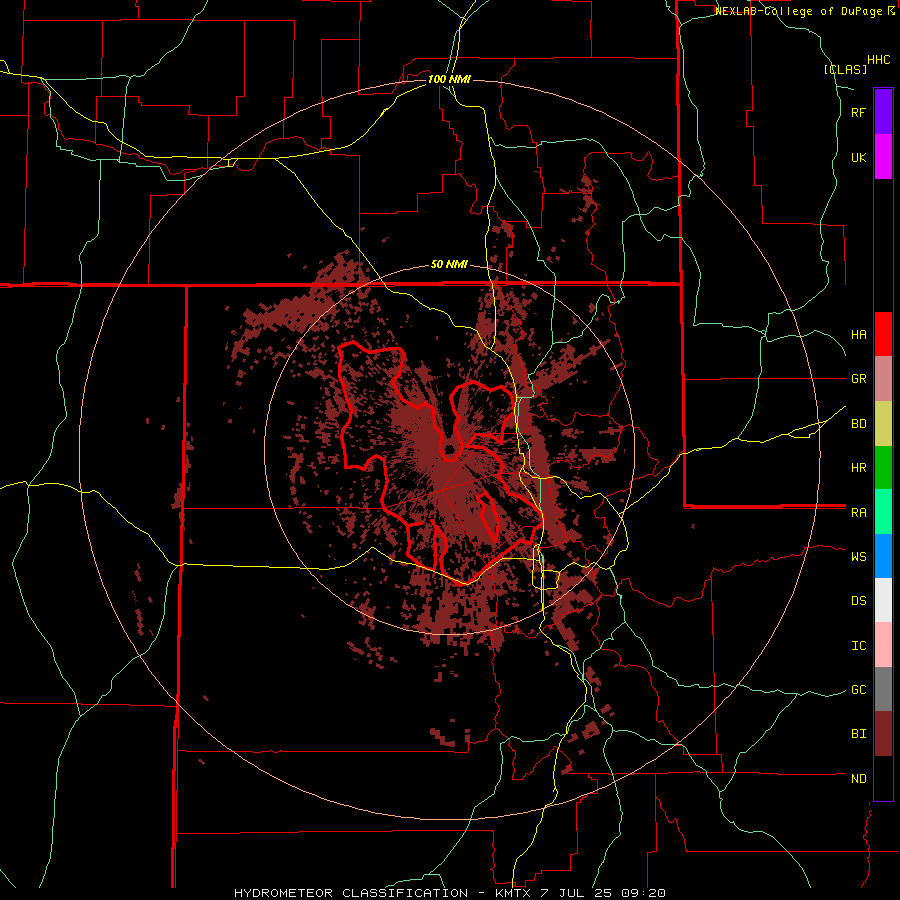
Task: Click the 50 NMI range ring label
Action: (x=449, y=265)
